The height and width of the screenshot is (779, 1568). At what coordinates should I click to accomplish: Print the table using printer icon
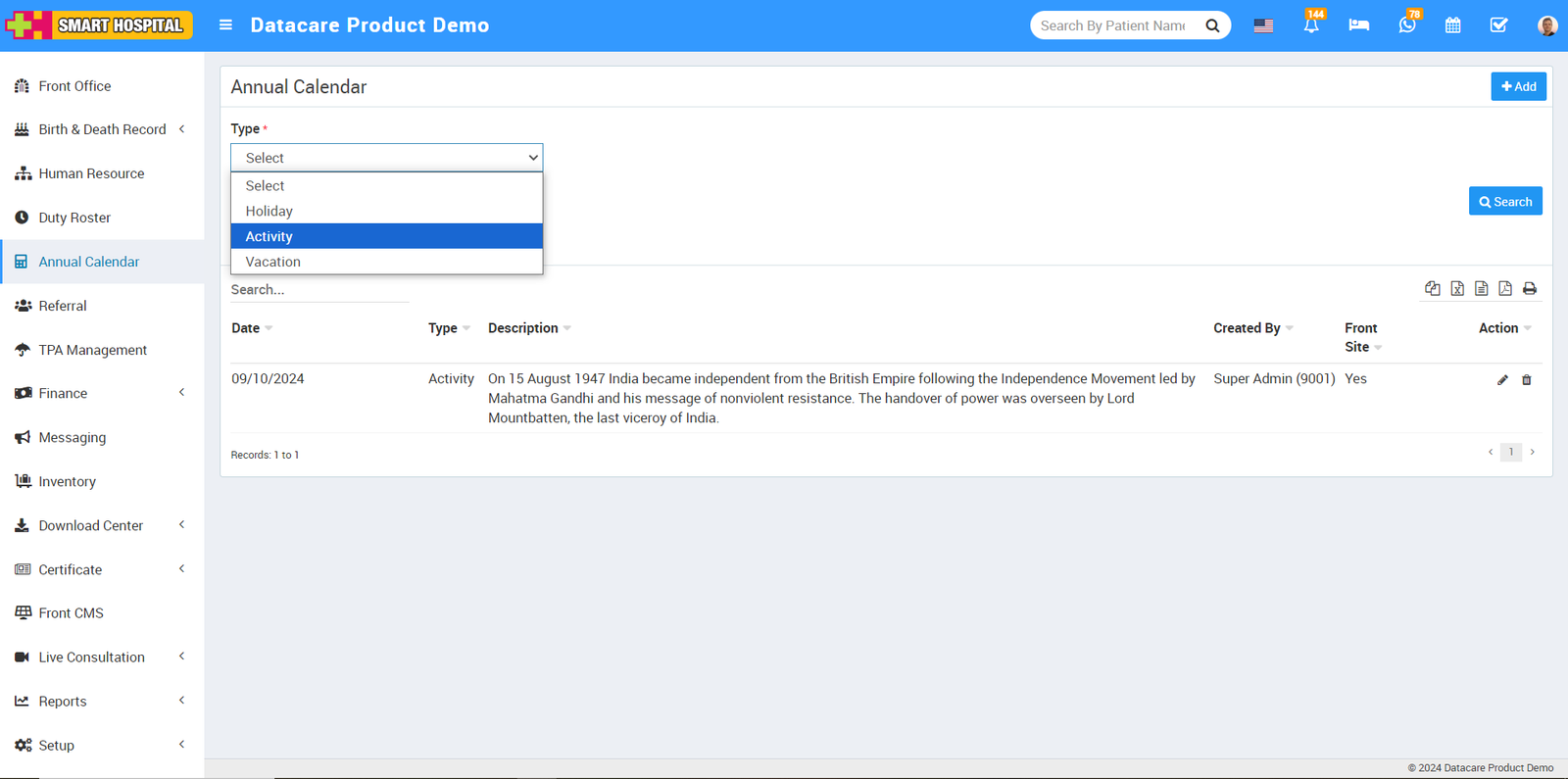[1529, 289]
